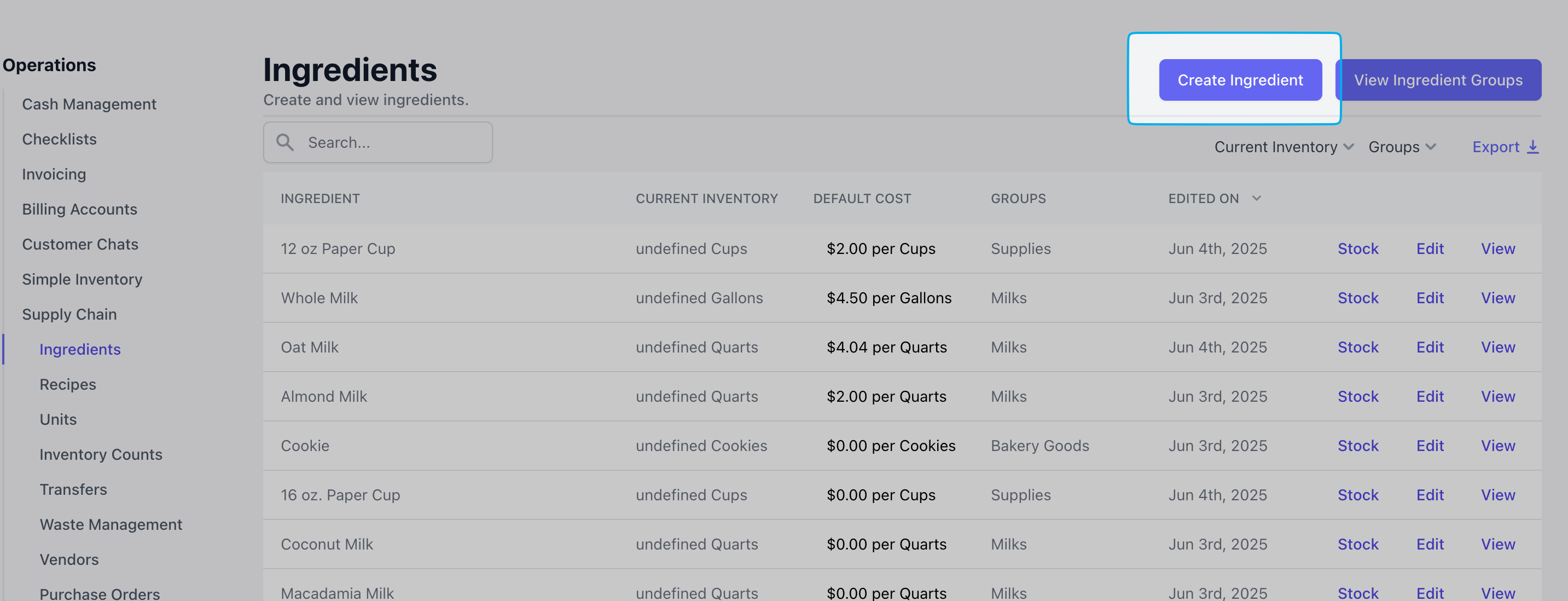The height and width of the screenshot is (601, 1568).
Task: Open Simple Inventory in sidebar
Action: pyautogui.click(x=82, y=280)
